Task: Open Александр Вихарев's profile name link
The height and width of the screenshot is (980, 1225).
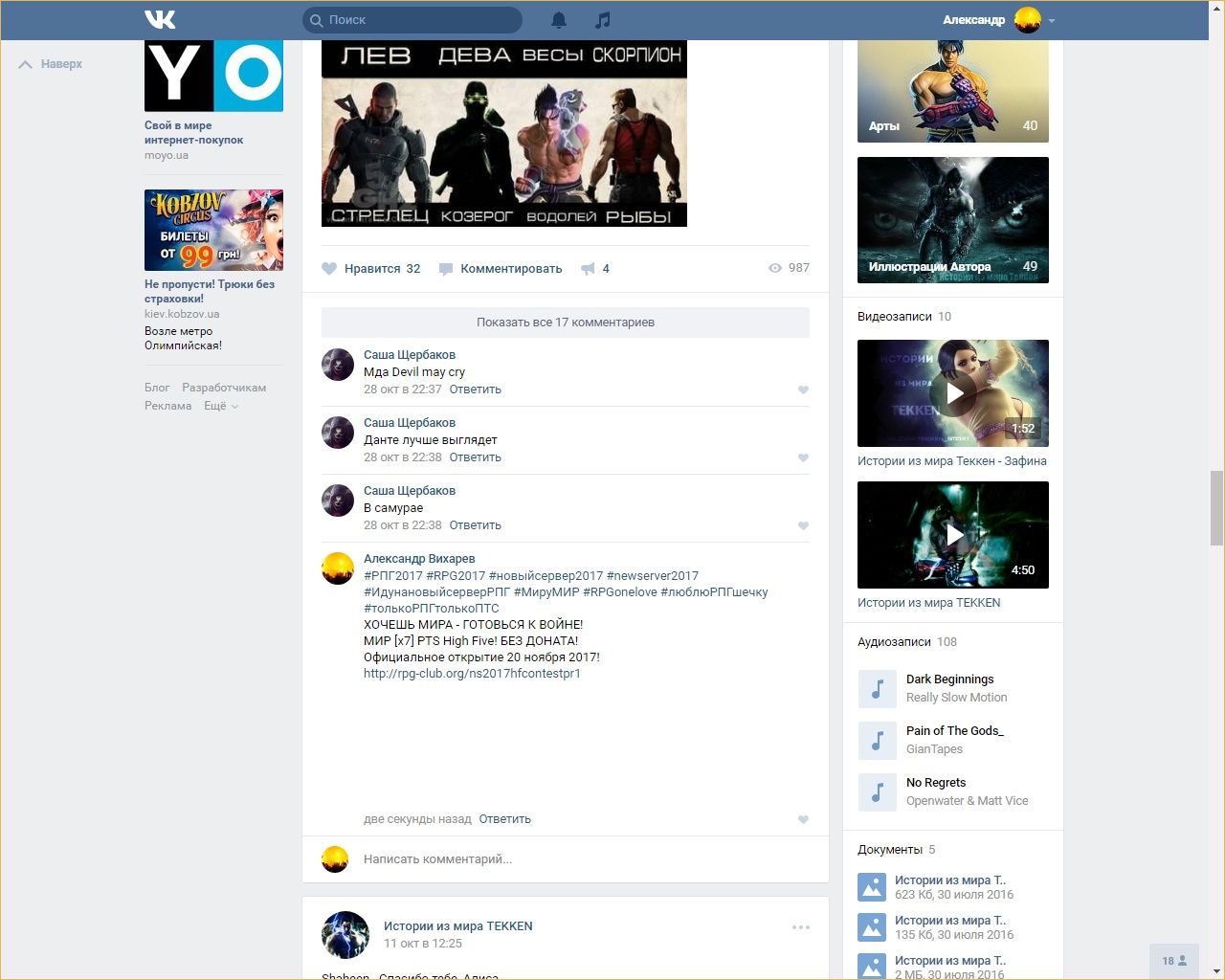Action: 419,559
